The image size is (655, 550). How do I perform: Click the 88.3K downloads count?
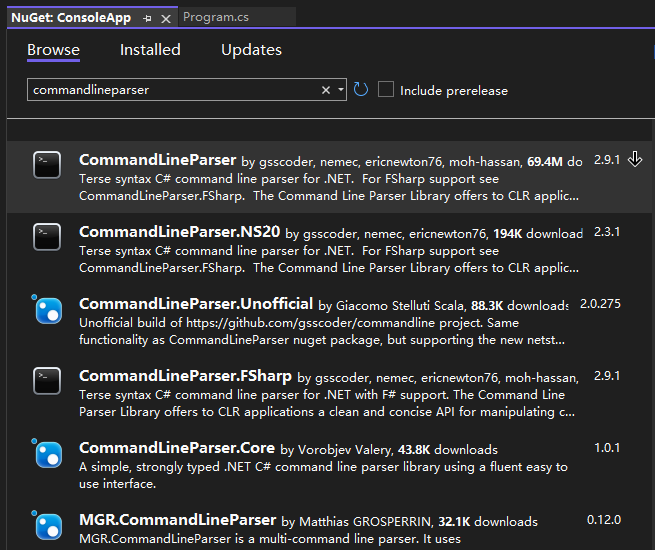tap(487, 306)
